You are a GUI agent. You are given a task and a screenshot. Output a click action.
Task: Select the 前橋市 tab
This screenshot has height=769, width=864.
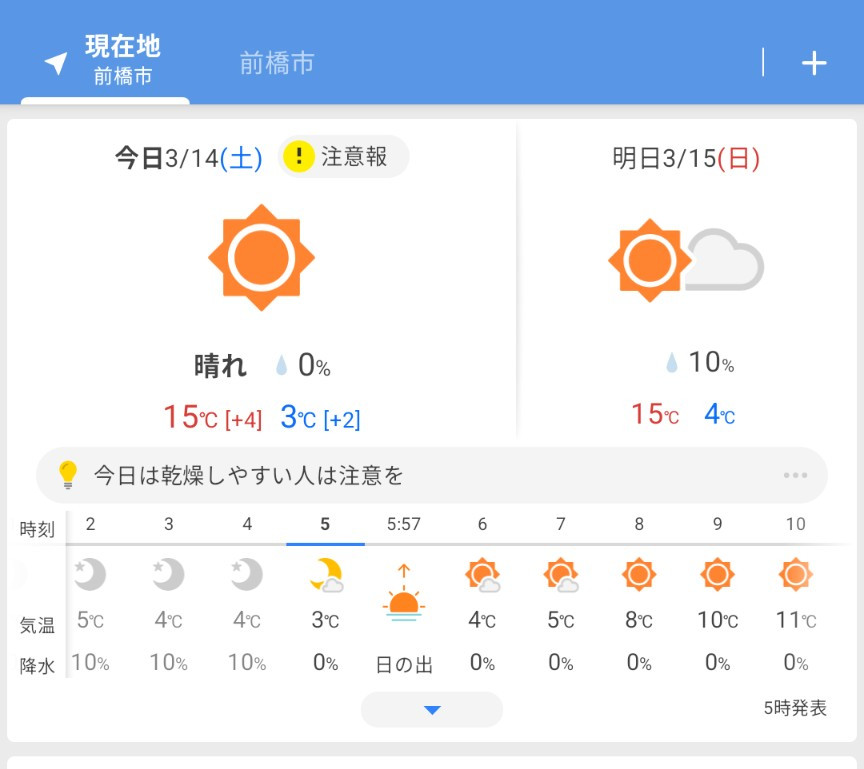click(x=277, y=63)
